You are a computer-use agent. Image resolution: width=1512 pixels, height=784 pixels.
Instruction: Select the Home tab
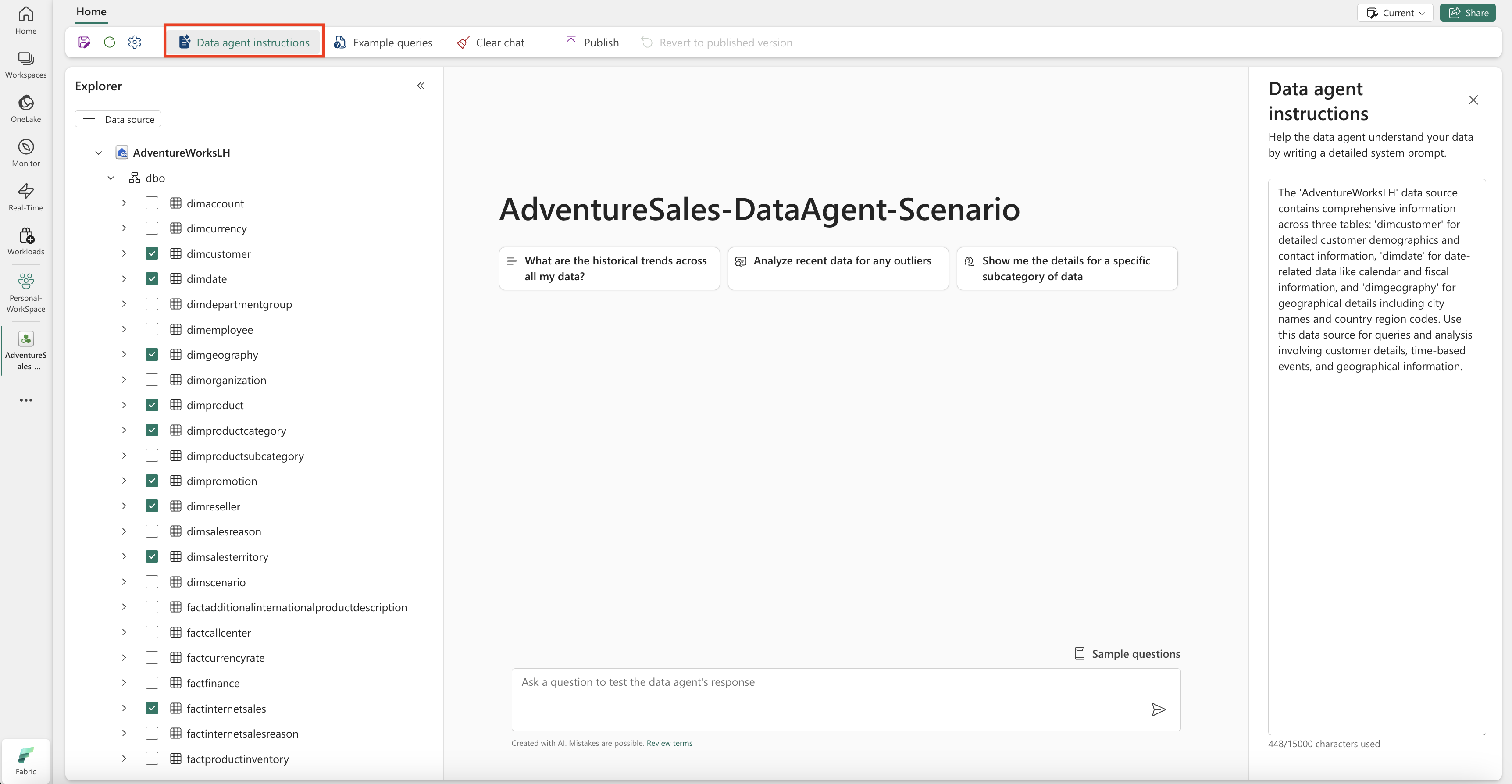[91, 12]
